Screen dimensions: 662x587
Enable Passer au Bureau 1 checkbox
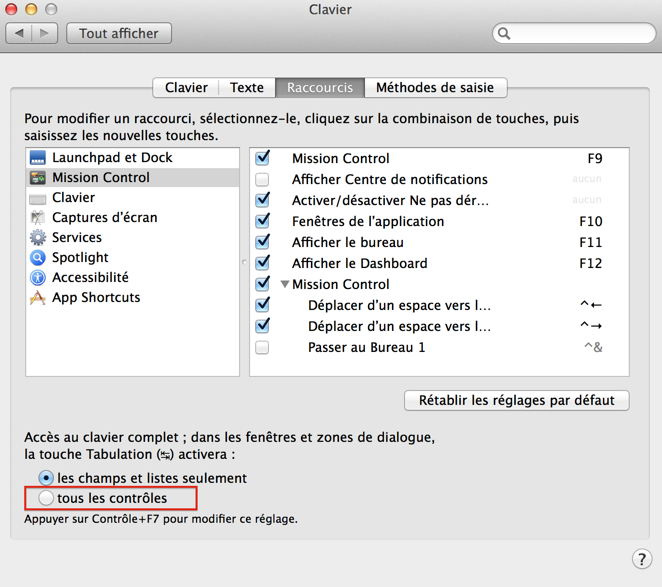(262, 348)
